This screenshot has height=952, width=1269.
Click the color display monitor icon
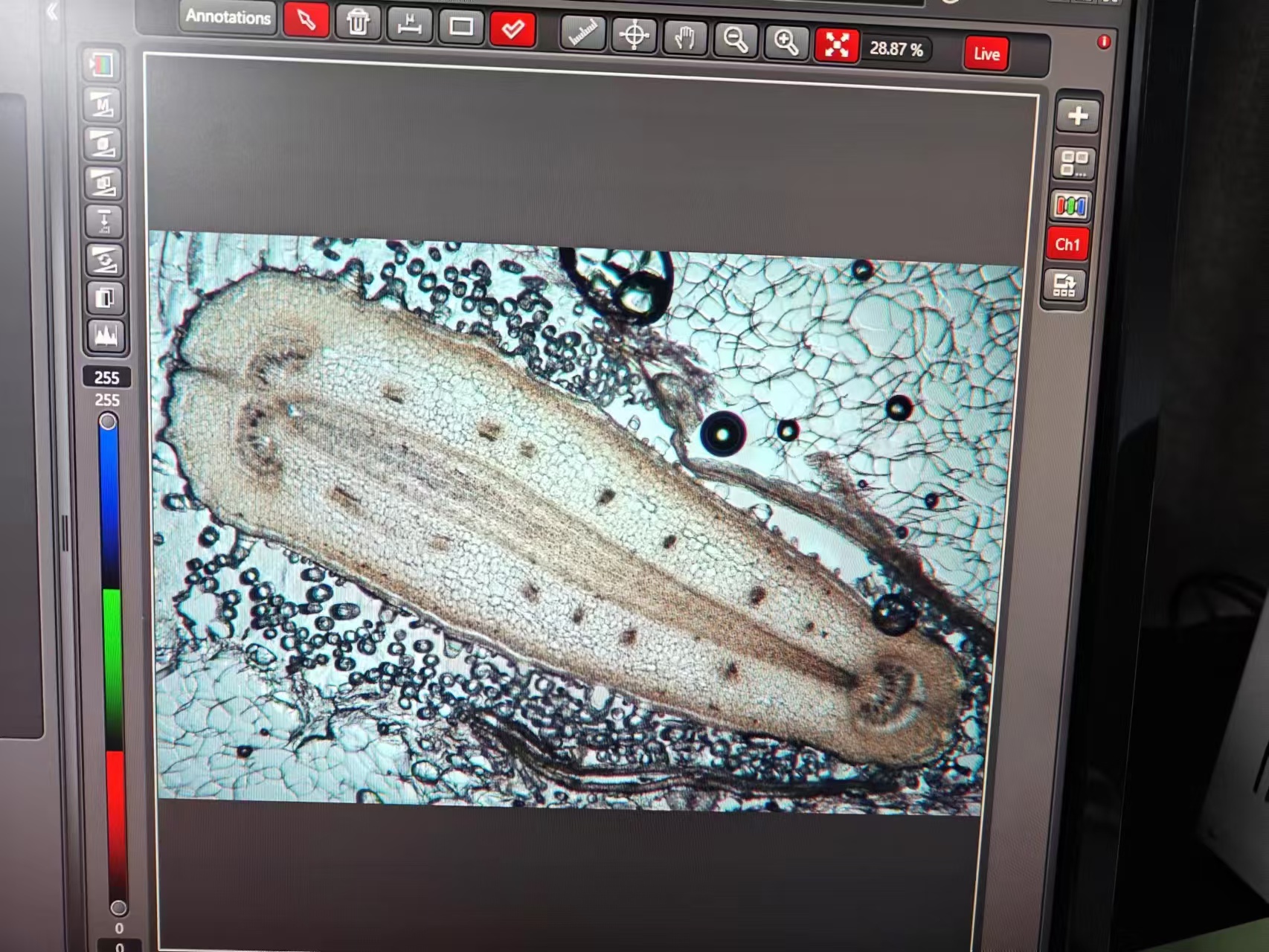pyautogui.click(x=101, y=65)
